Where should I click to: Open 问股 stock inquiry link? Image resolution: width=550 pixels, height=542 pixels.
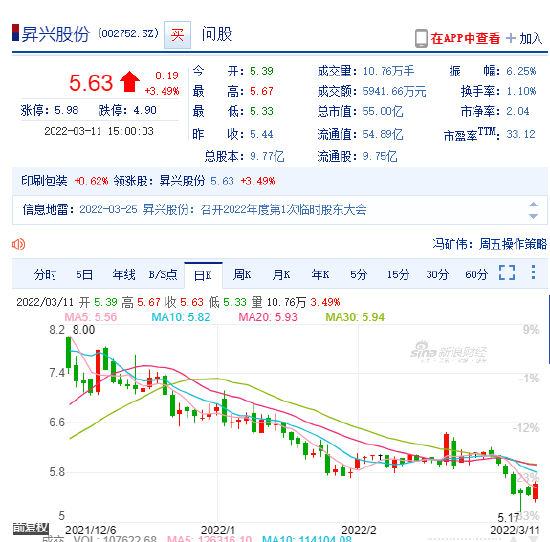pos(217,34)
